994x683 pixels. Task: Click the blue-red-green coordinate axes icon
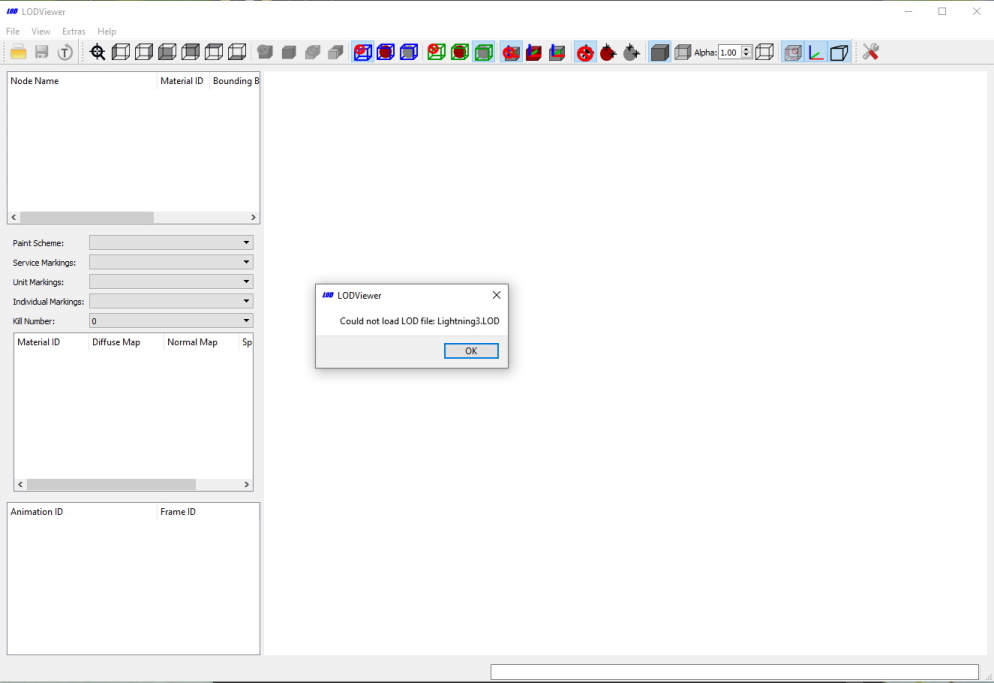click(x=816, y=52)
